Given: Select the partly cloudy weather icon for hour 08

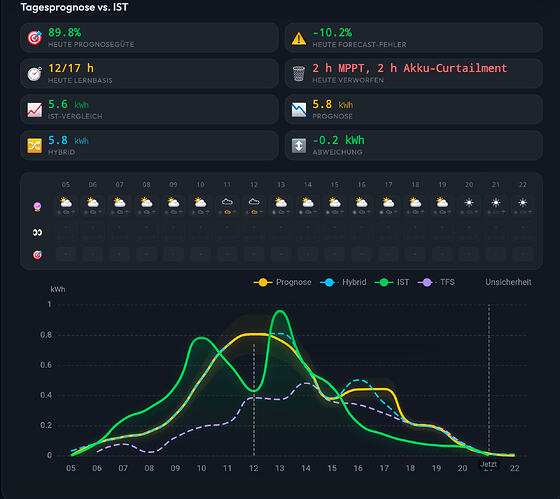Looking at the screenshot, I should [146, 203].
